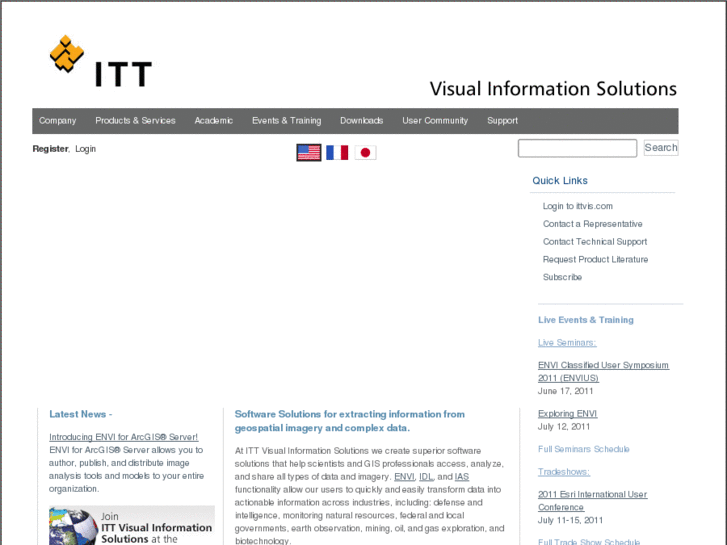Click the July 11-15, 2011 date text
The image size is (727, 545).
point(570,520)
